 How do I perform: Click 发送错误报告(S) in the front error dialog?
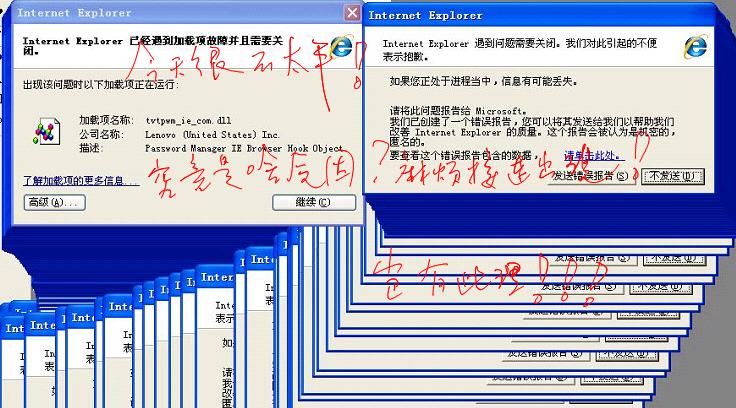tap(590, 176)
